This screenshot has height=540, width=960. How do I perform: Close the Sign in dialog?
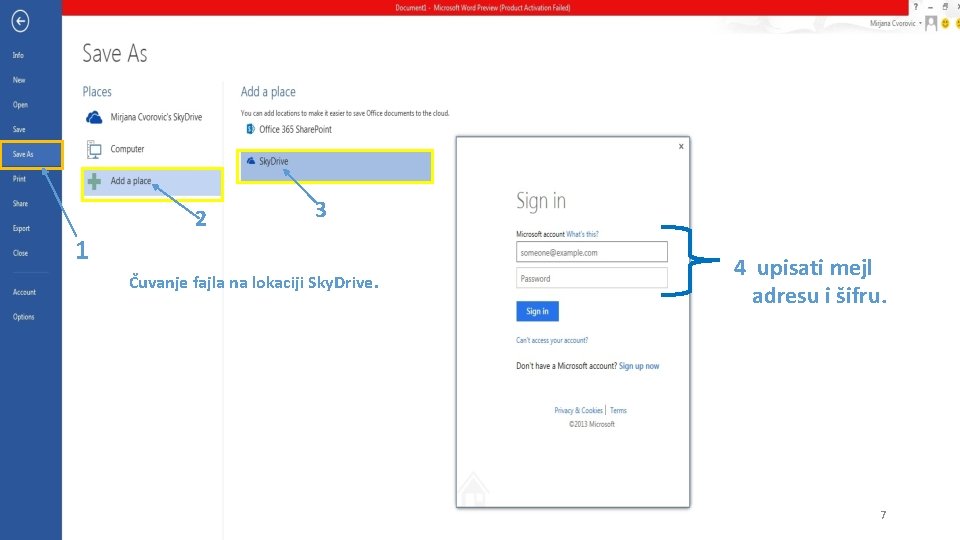click(681, 146)
